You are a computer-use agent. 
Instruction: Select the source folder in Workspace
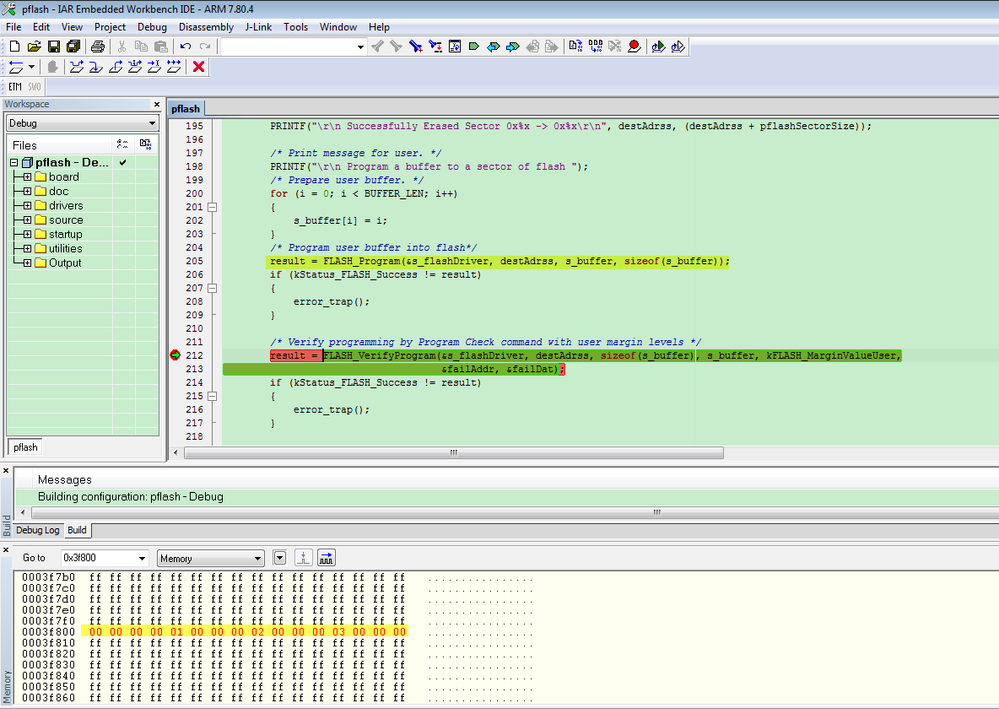[66, 220]
